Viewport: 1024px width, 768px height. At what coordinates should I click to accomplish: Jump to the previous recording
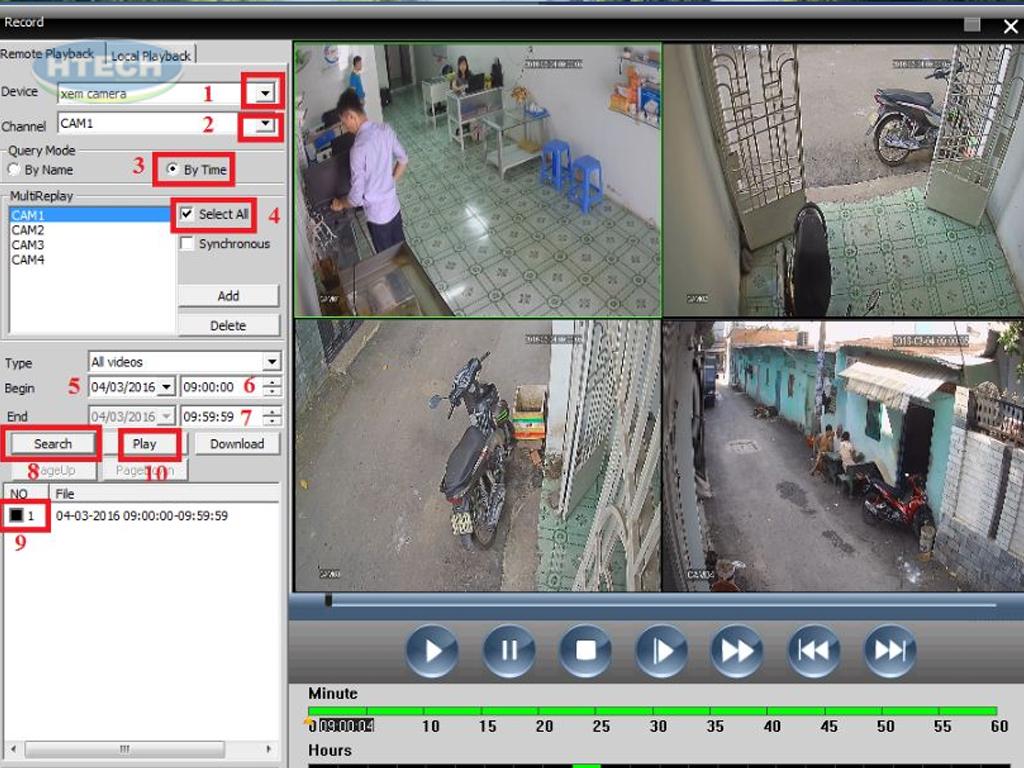[813, 651]
